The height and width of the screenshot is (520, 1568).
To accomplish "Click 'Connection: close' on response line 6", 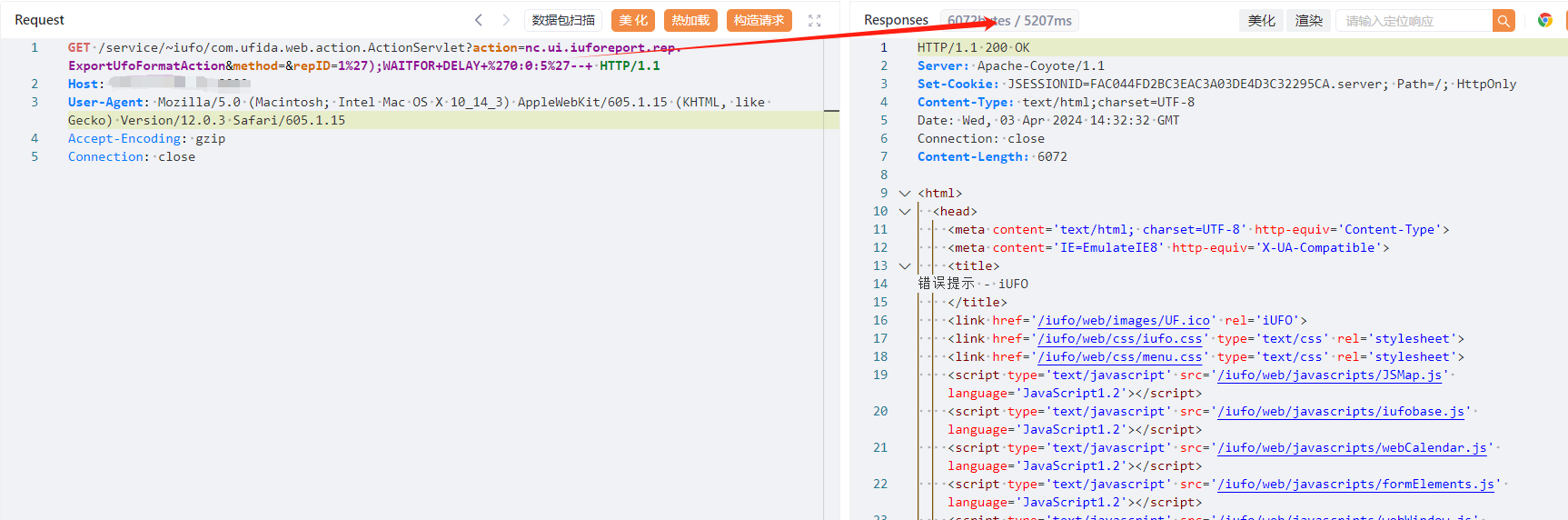I will coord(980,138).
